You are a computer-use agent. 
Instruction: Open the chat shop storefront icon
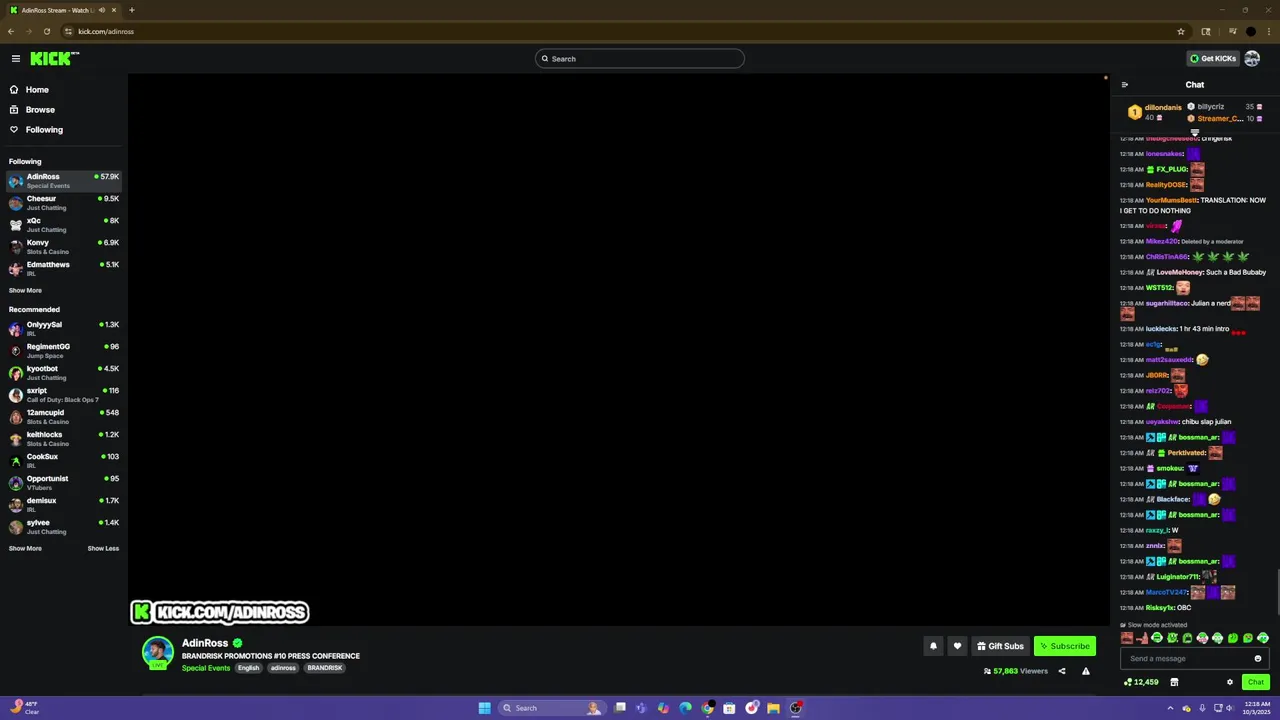click(1174, 682)
